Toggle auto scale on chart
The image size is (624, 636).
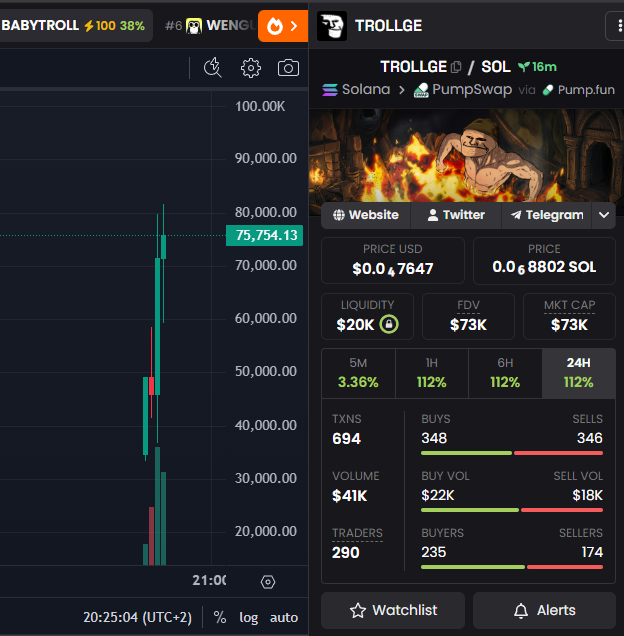click(x=284, y=617)
